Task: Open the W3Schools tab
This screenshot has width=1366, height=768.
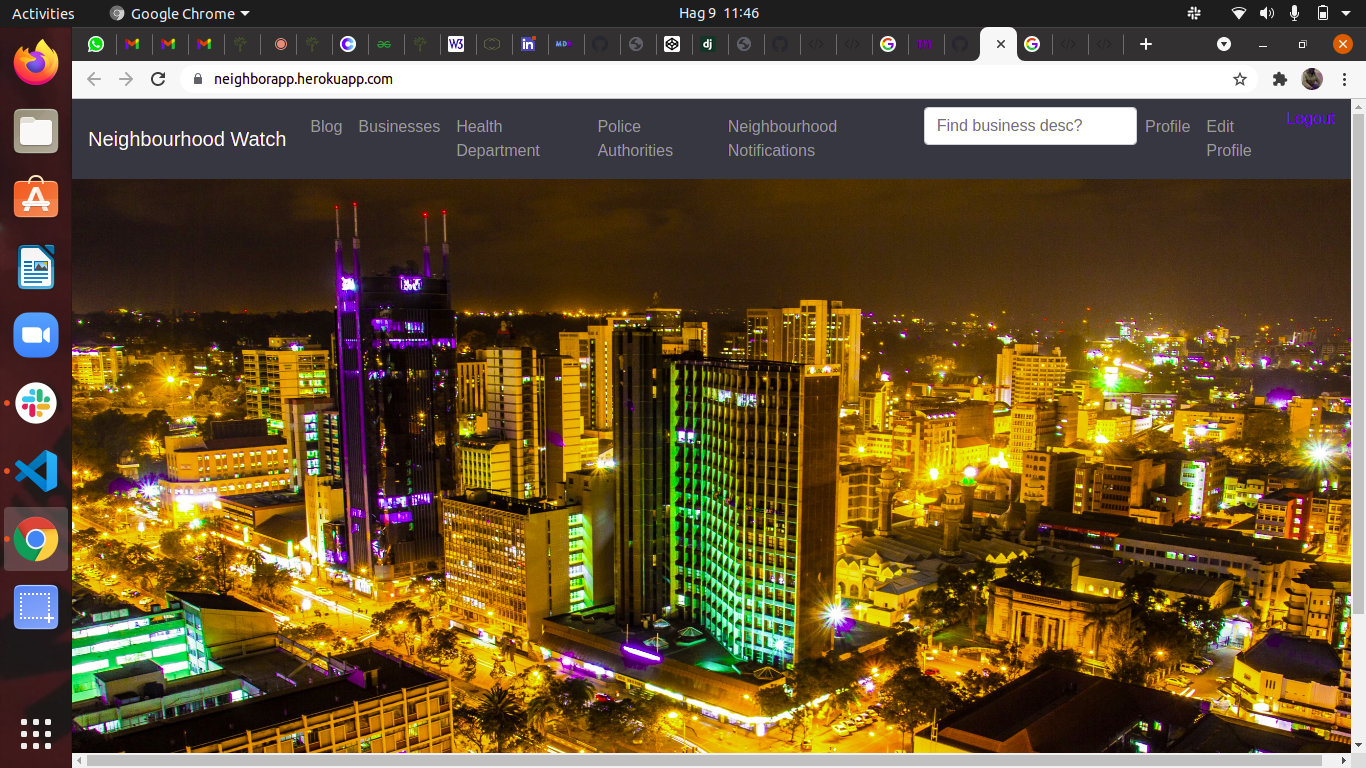Action: point(457,44)
